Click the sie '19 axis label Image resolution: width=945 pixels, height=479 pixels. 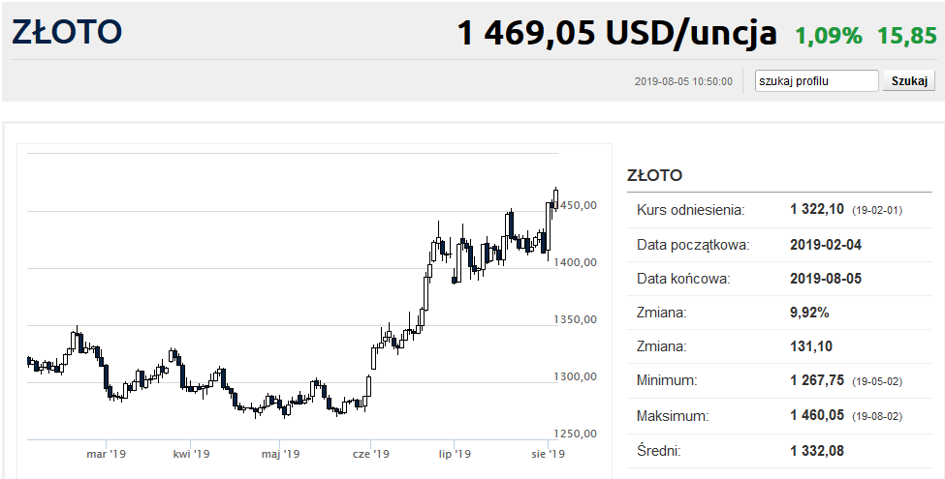[548, 454]
